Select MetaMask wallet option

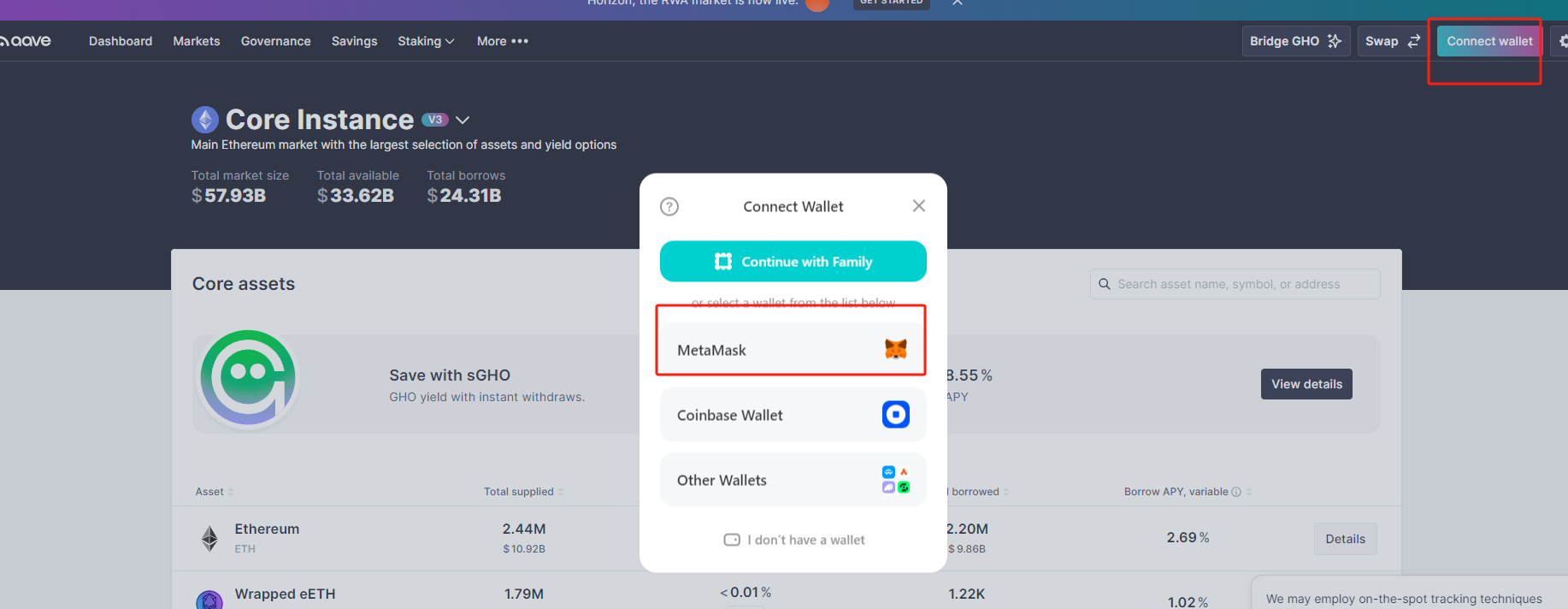(793, 350)
